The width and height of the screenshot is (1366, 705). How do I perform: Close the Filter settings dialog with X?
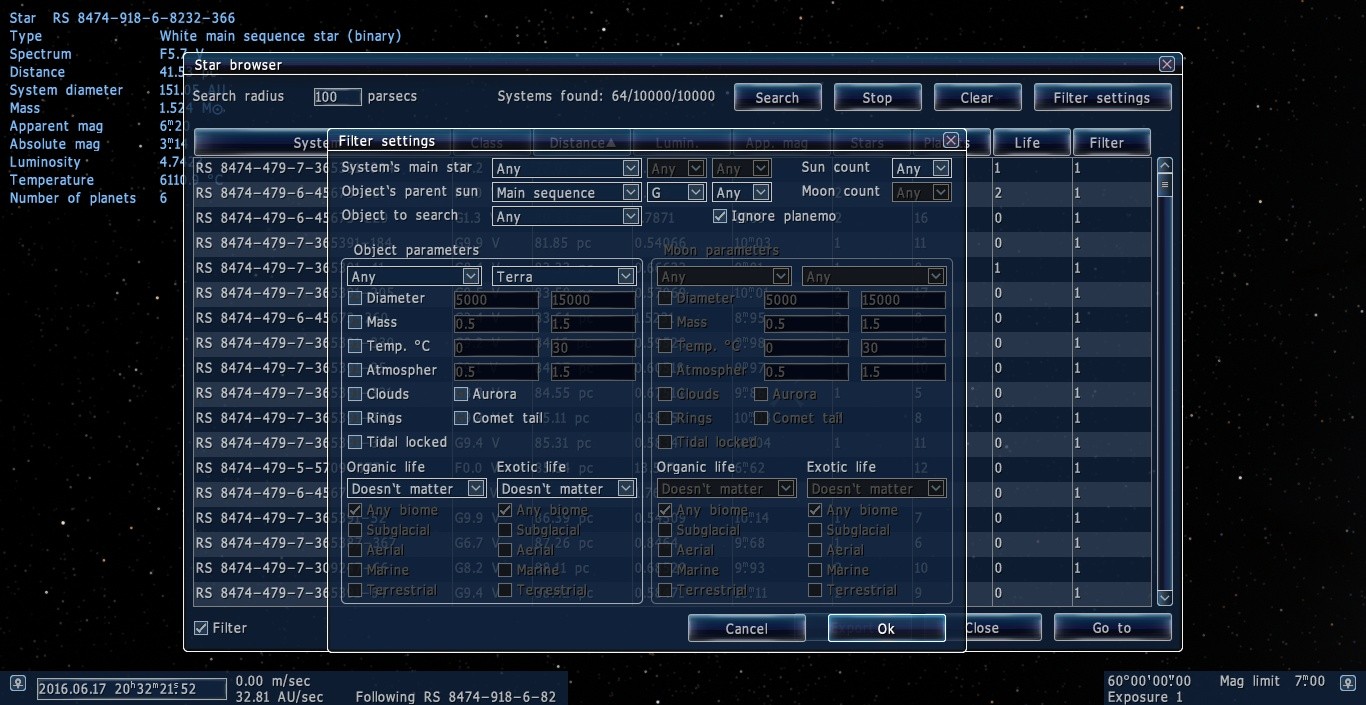point(951,140)
